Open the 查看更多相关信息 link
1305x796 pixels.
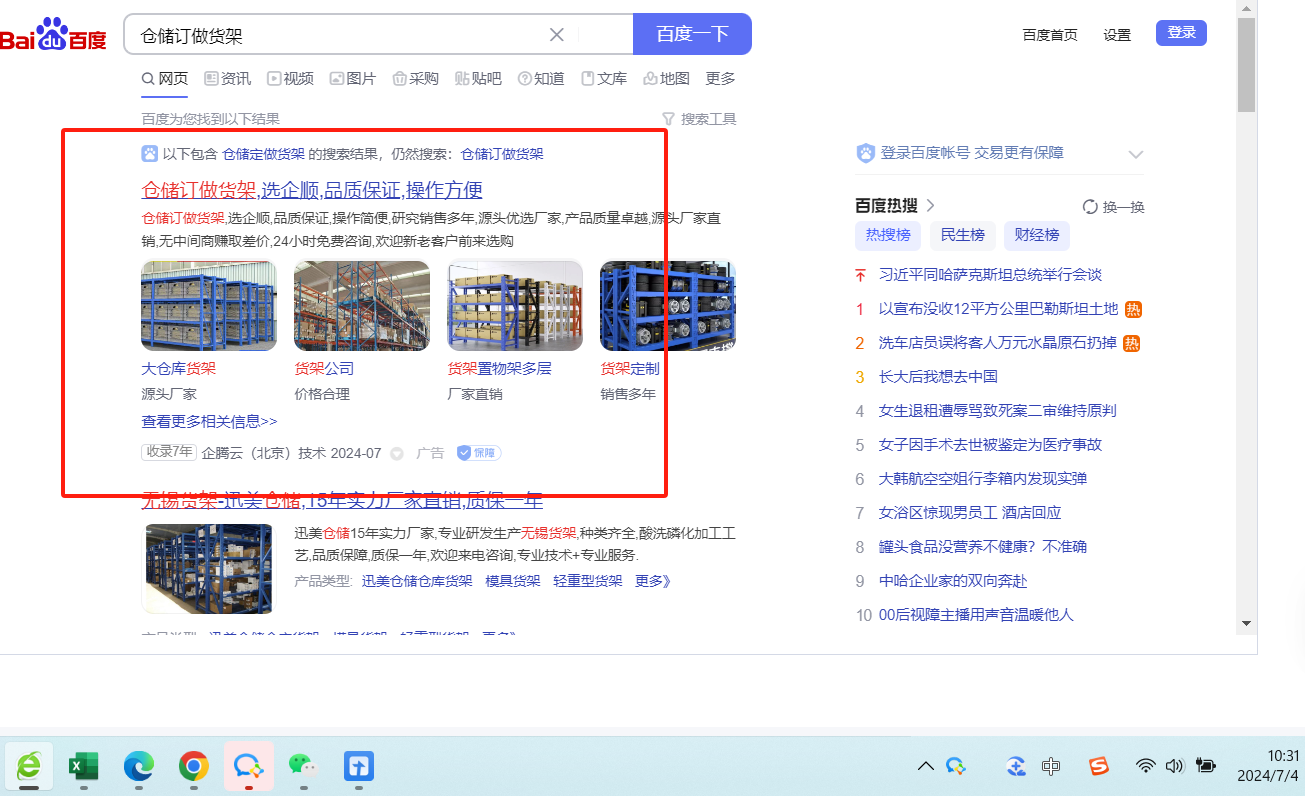209,422
